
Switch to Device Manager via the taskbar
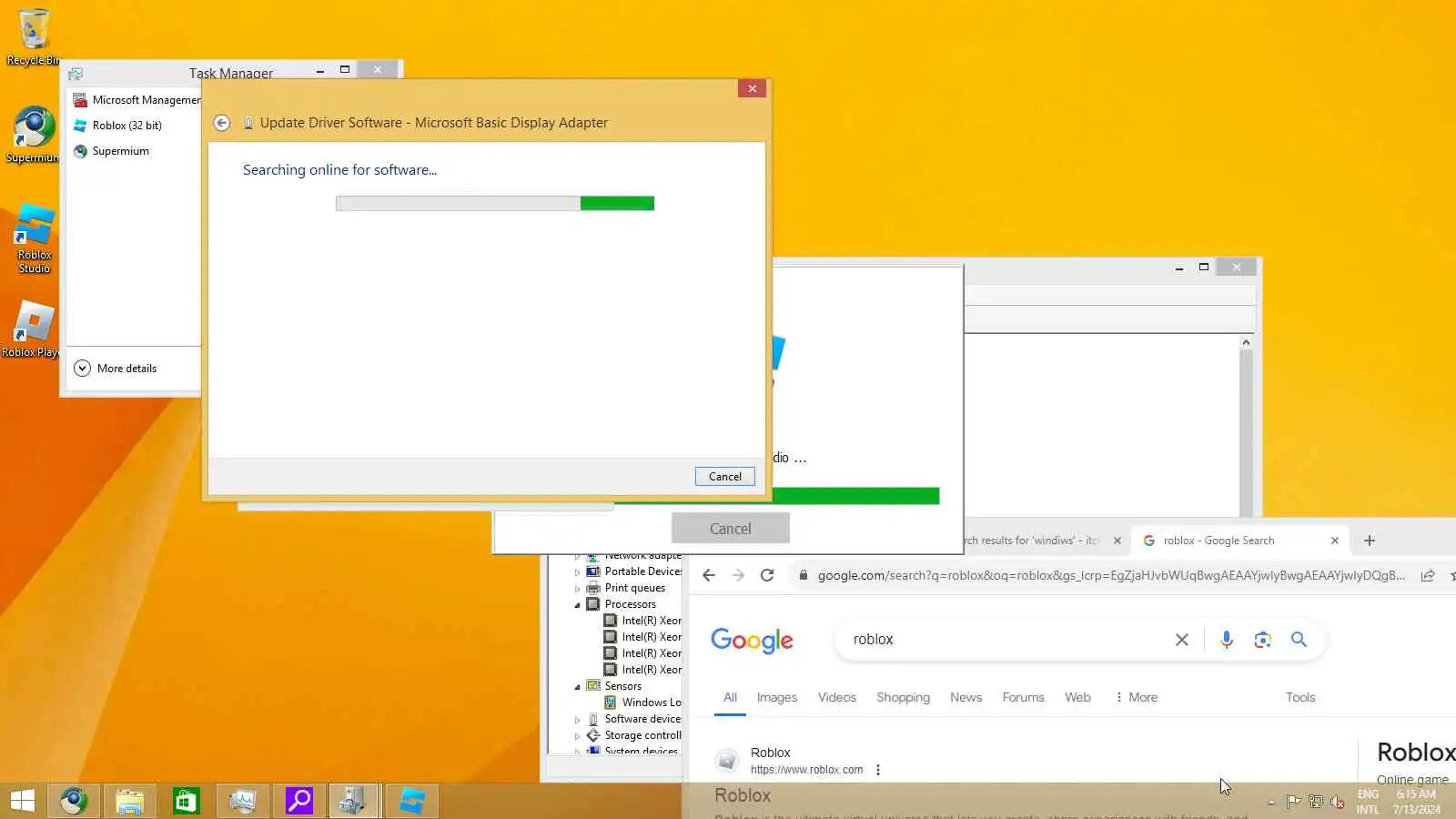click(x=353, y=801)
